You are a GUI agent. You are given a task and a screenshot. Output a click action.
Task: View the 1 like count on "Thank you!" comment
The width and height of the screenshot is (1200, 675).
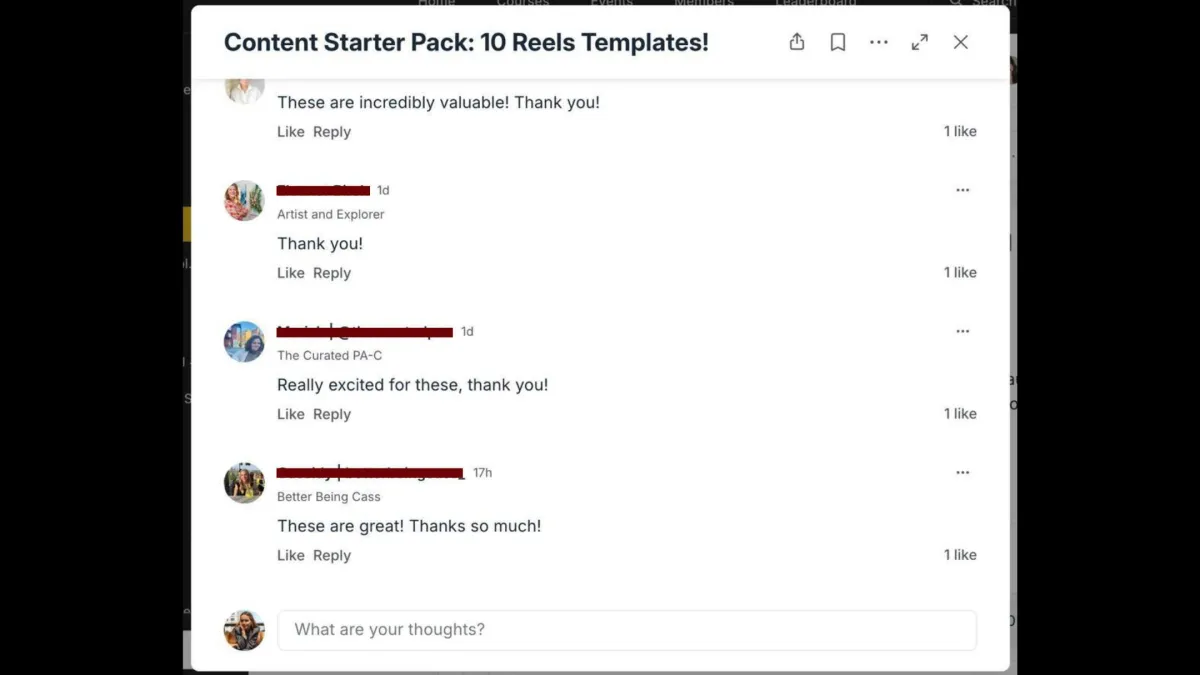point(960,273)
